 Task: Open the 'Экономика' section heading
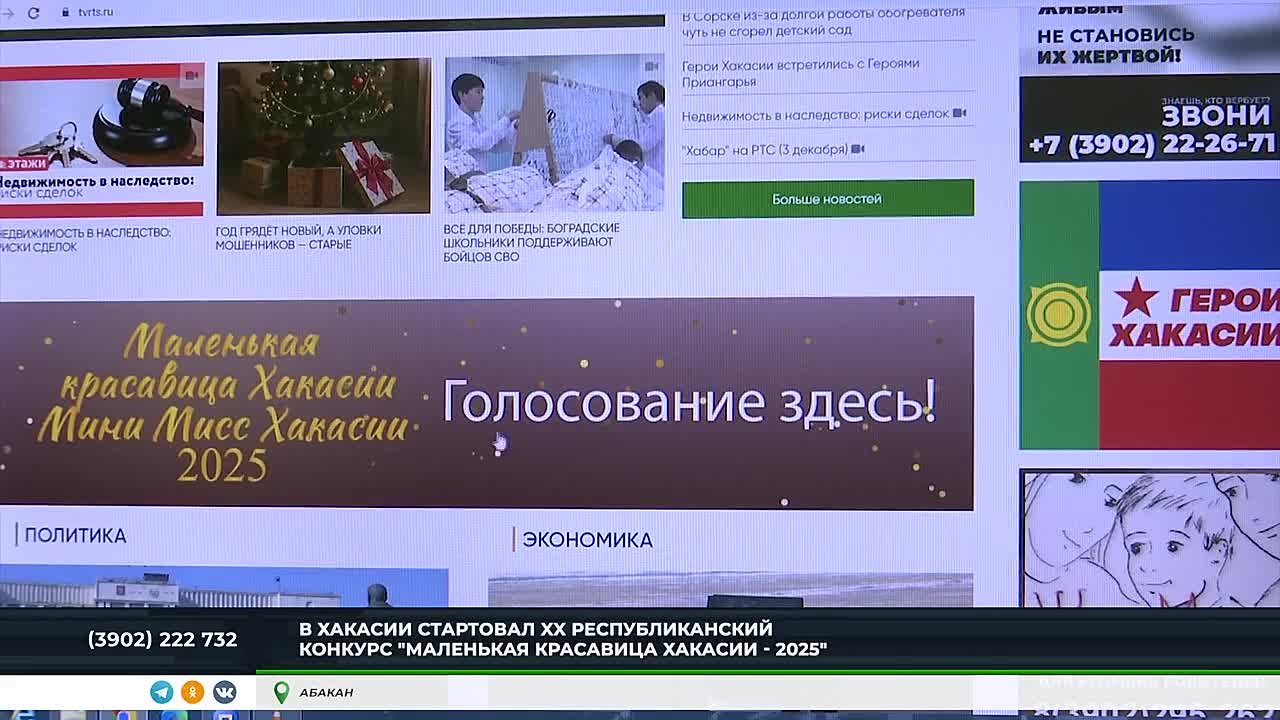tap(587, 540)
